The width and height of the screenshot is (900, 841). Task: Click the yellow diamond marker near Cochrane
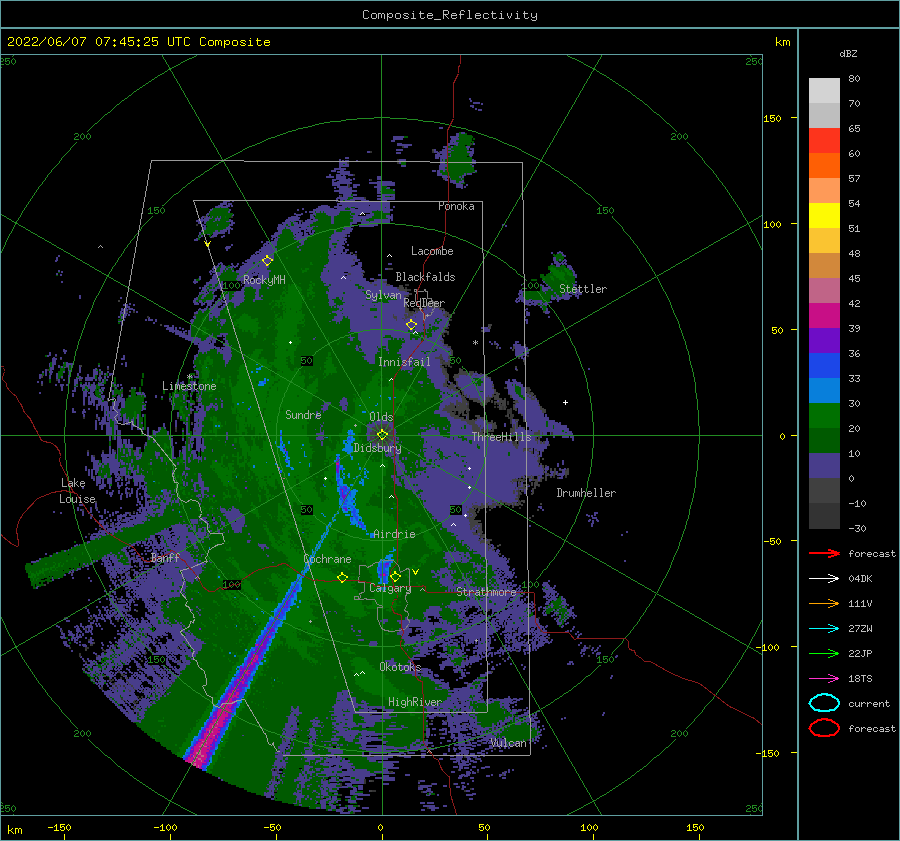point(342,578)
